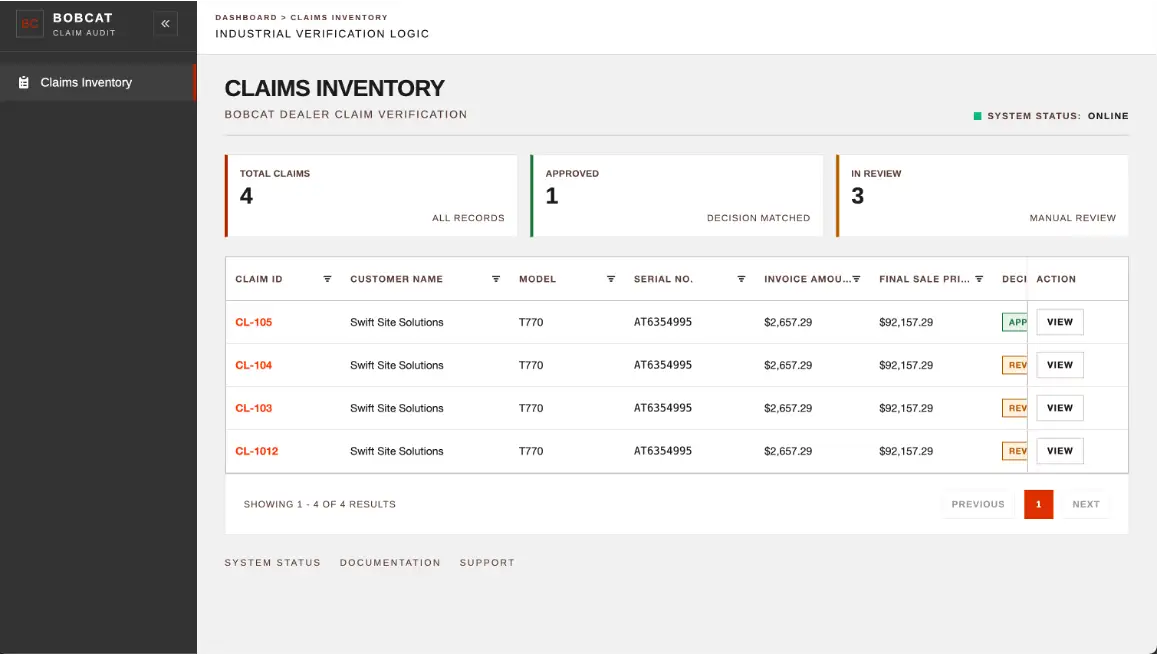View details of claim CL-105
This screenshot has height=654, width=1158.
coord(1060,322)
